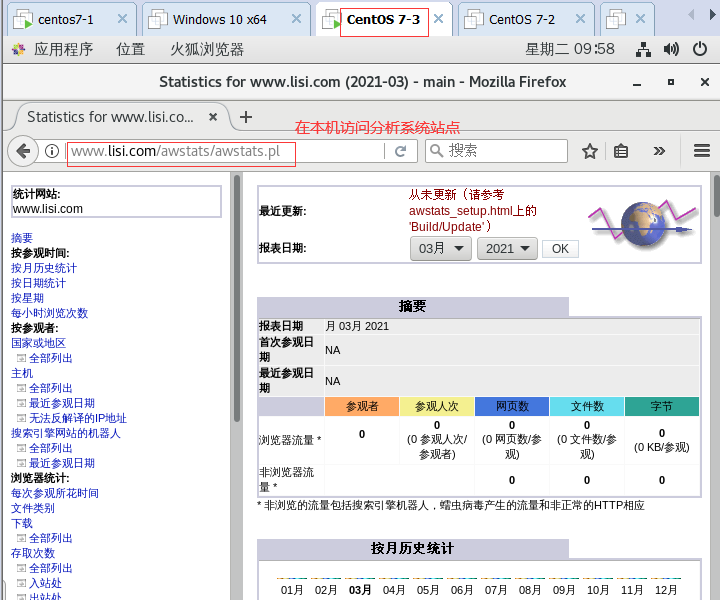Click the 参观人次 yellow column header
This screenshot has width=720, height=600.
(437, 406)
